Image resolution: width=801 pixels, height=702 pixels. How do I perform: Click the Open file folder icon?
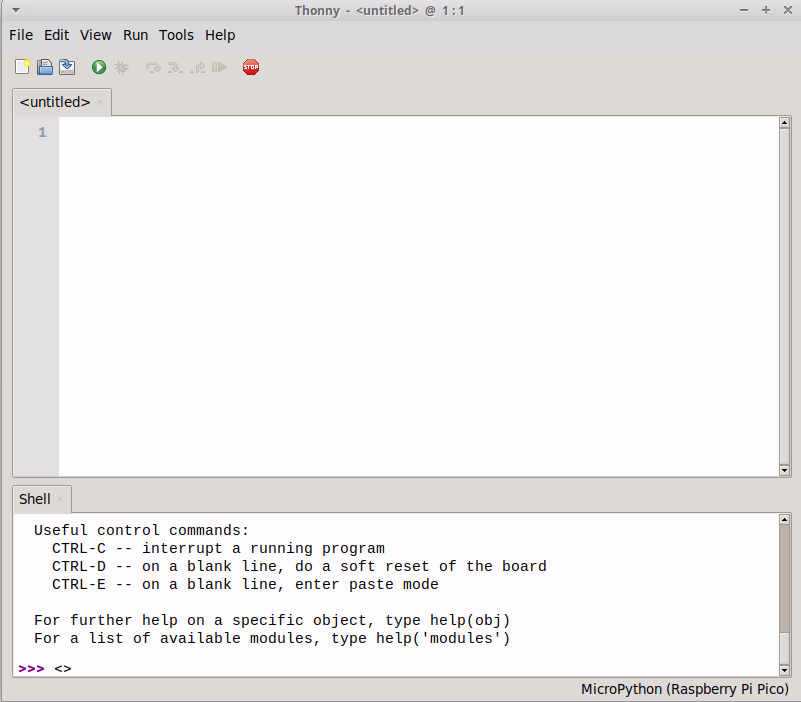click(x=45, y=67)
